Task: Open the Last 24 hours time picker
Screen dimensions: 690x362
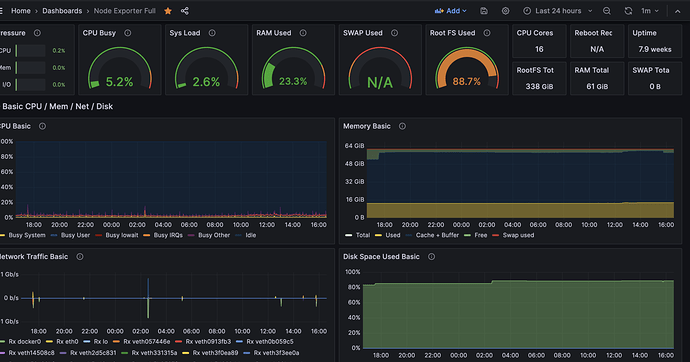Action: click(558, 11)
